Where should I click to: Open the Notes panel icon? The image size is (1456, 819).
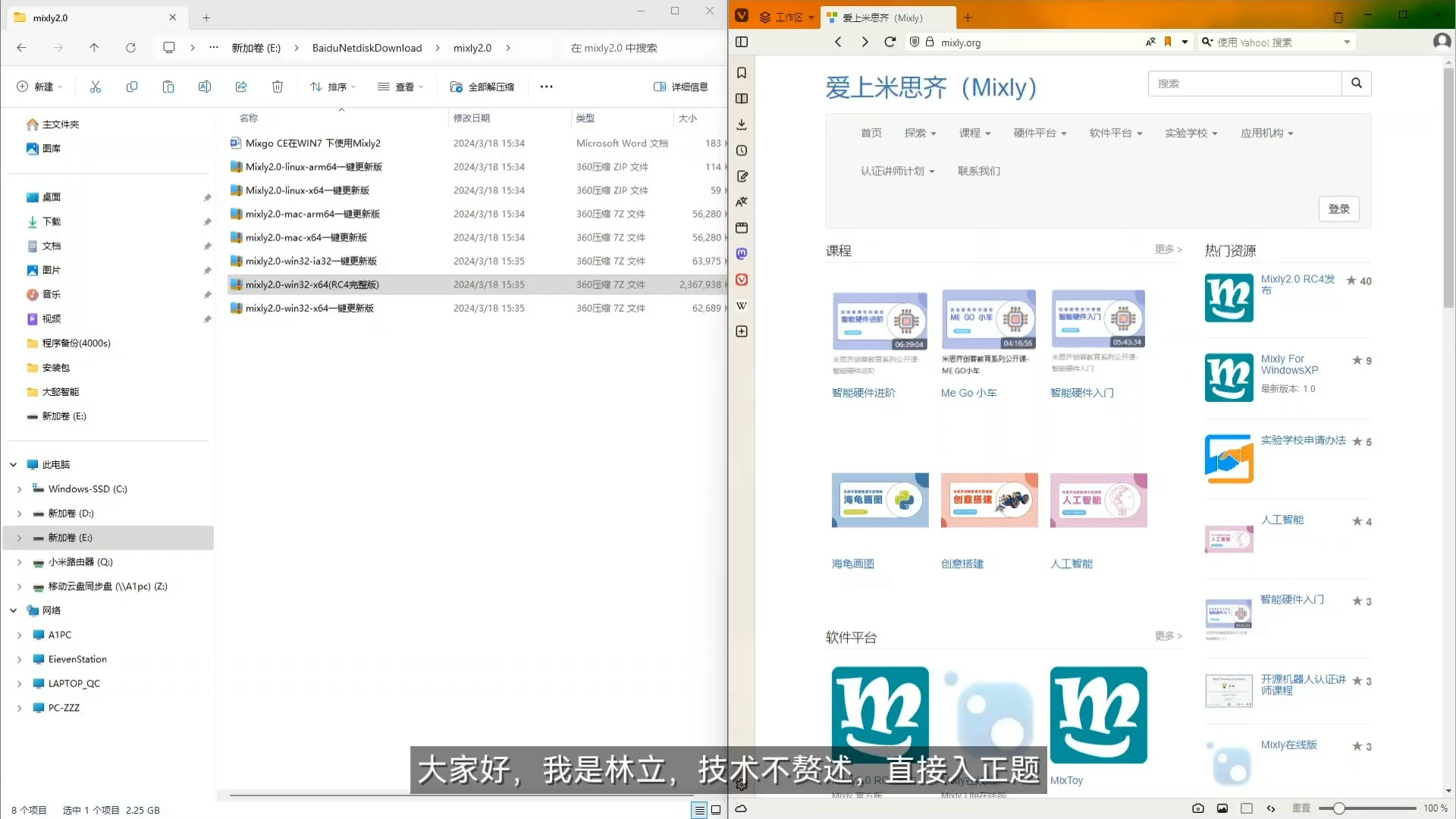[742, 176]
